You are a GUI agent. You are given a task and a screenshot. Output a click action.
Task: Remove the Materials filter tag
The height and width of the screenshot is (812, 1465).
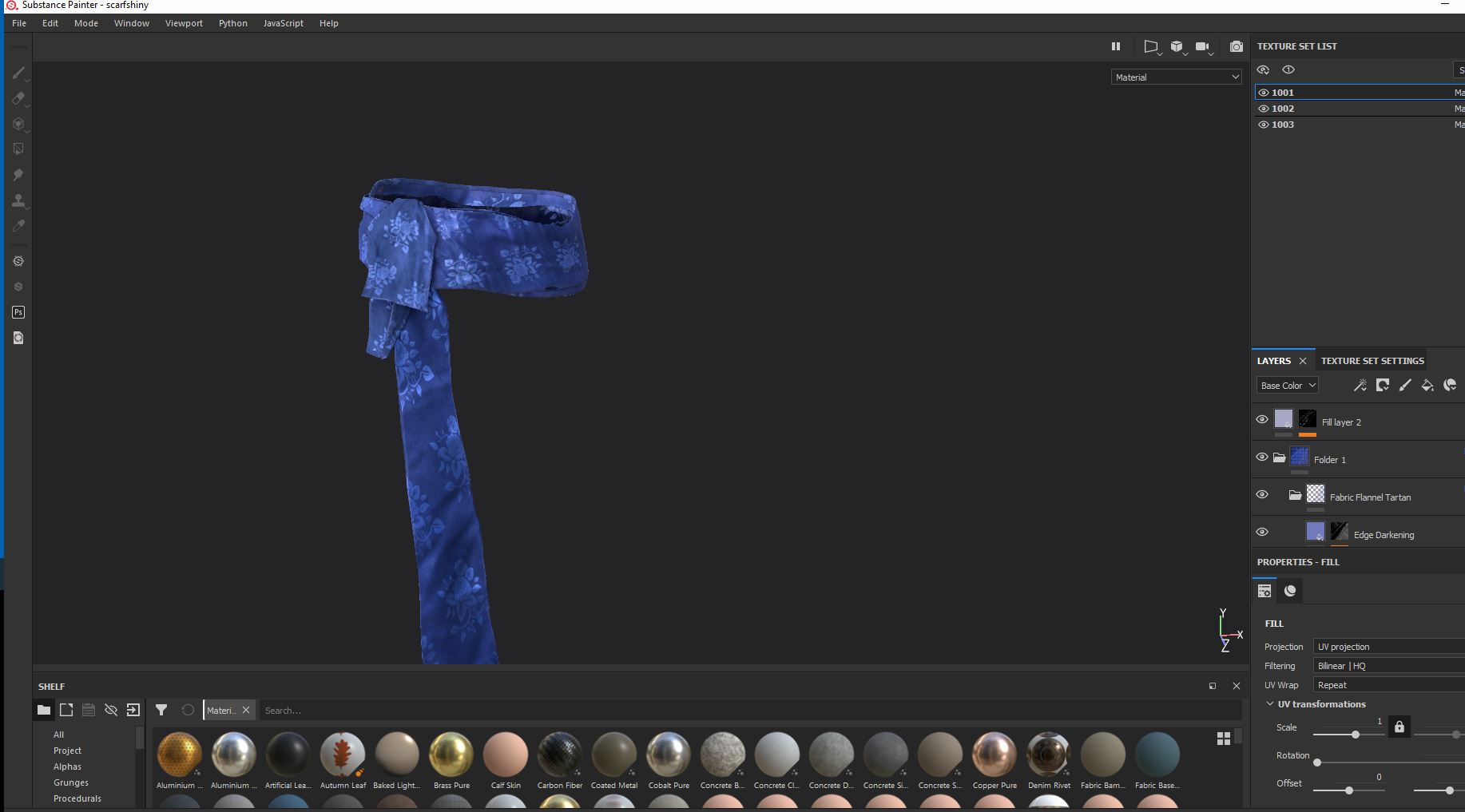click(246, 710)
